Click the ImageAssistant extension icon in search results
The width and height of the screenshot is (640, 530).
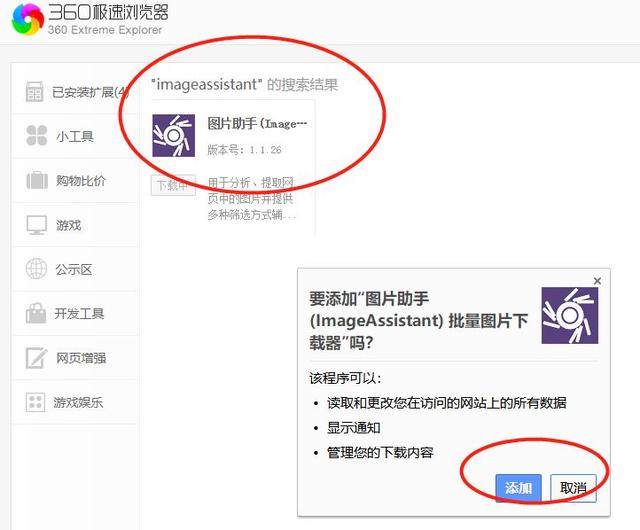173,136
